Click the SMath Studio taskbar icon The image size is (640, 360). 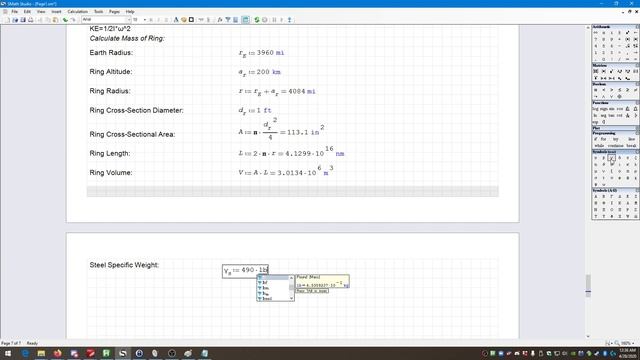122,353
